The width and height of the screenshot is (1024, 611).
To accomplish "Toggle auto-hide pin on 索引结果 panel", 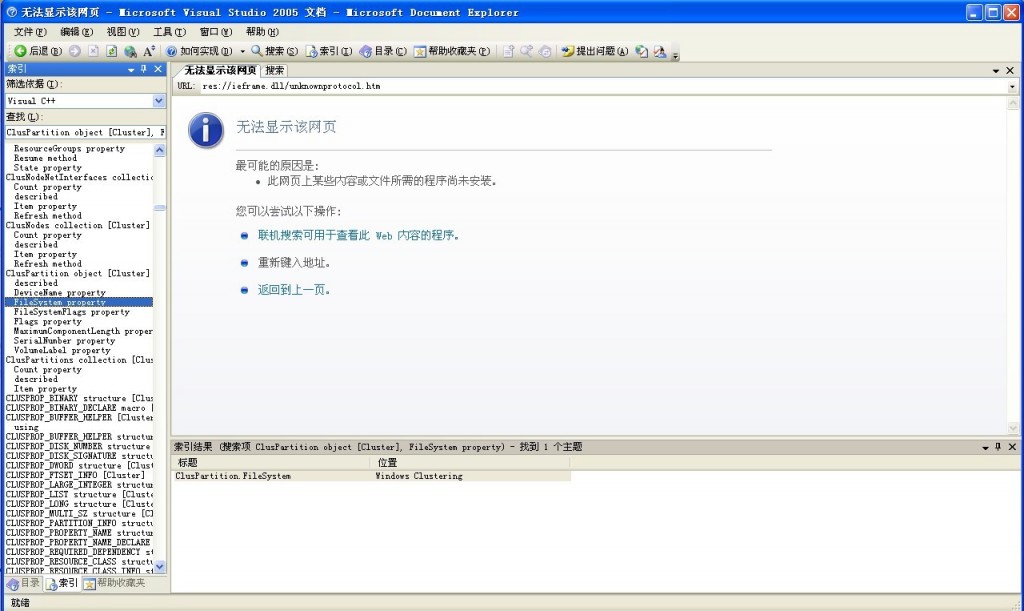I will [x=998, y=446].
